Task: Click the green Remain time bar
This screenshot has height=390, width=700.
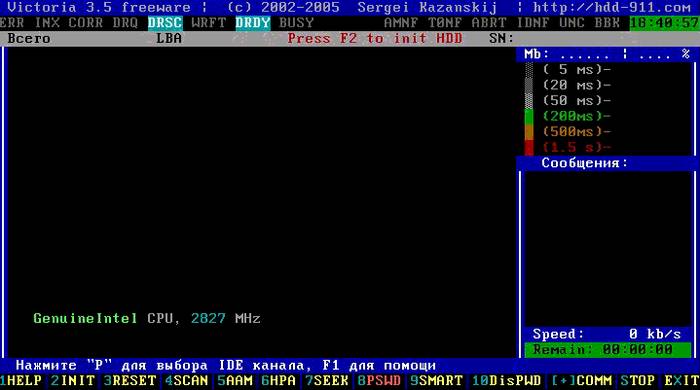Action: (x=608, y=350)
